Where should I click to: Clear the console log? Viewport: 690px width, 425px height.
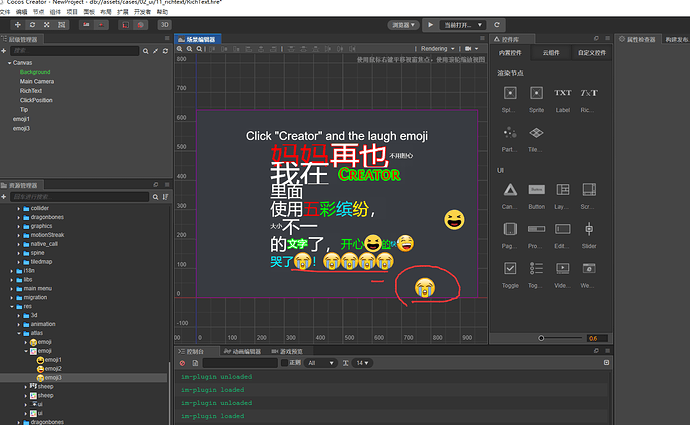click(182, 363)
